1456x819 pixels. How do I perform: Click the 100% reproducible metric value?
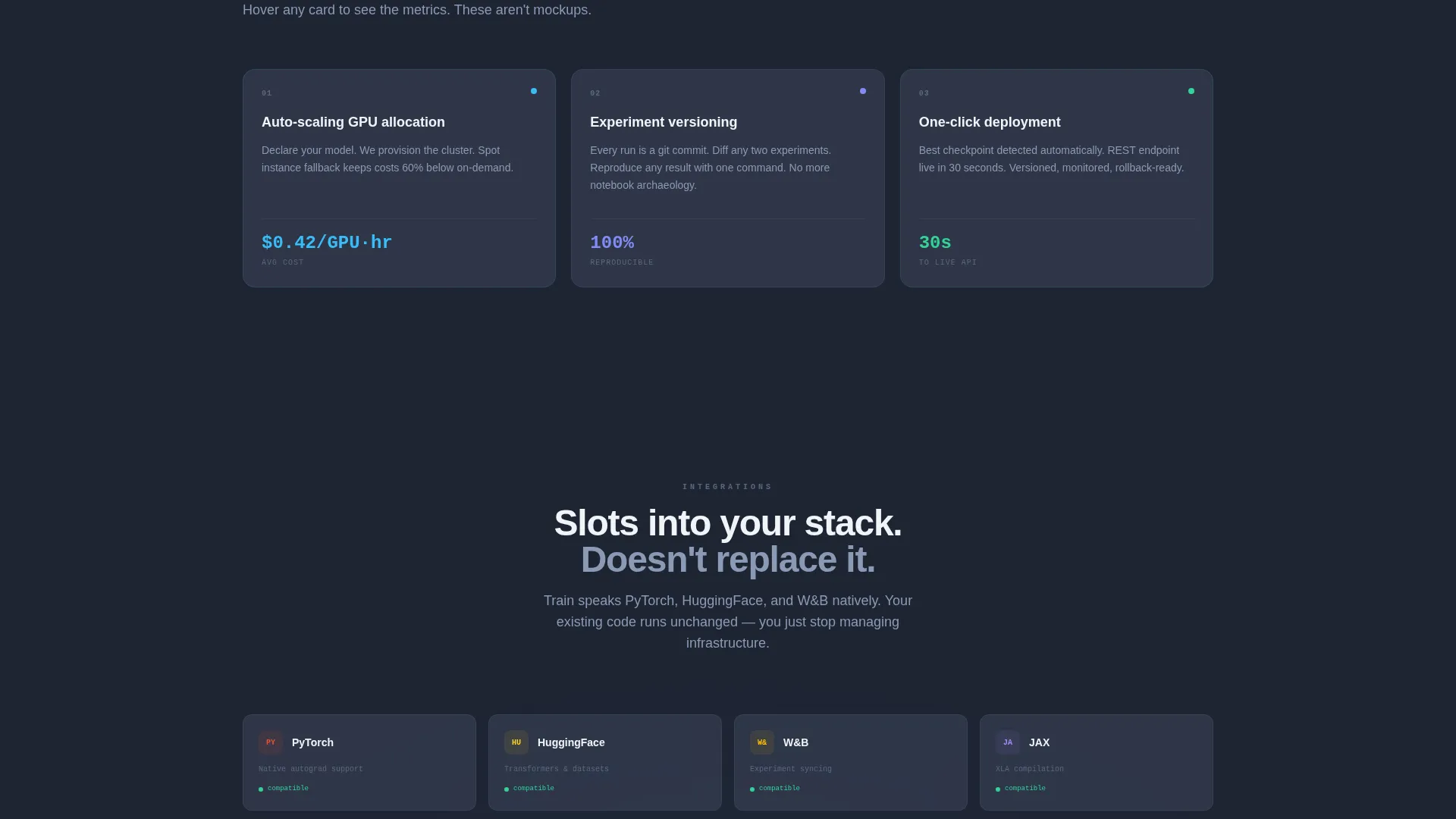tap(612, 243)
